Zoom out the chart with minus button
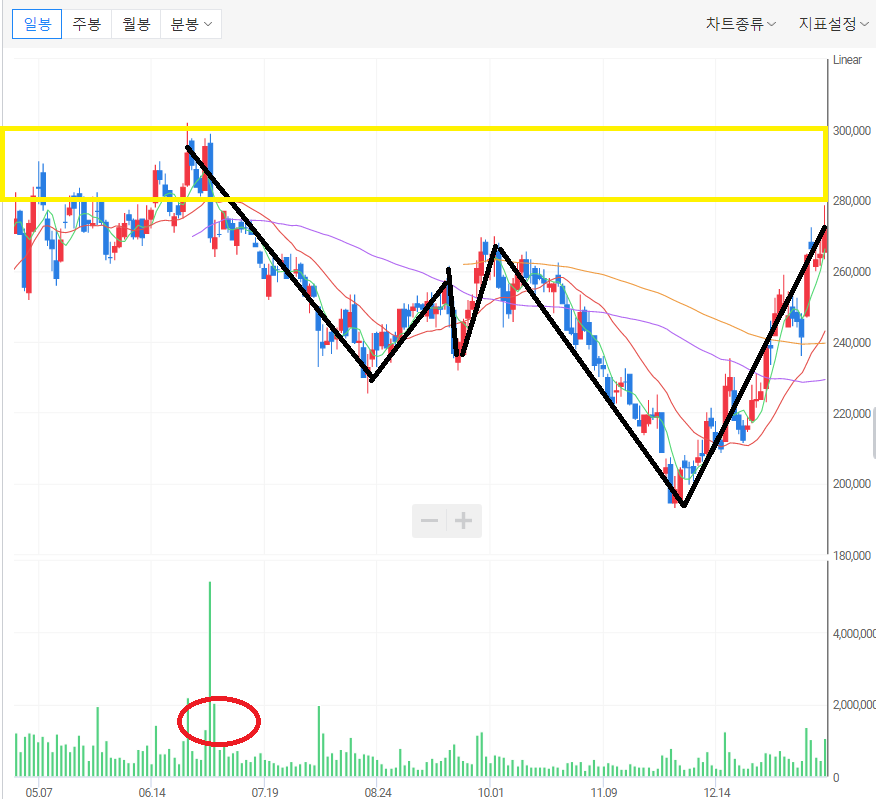This screenshot has width=876, height=799. [429, 521]
